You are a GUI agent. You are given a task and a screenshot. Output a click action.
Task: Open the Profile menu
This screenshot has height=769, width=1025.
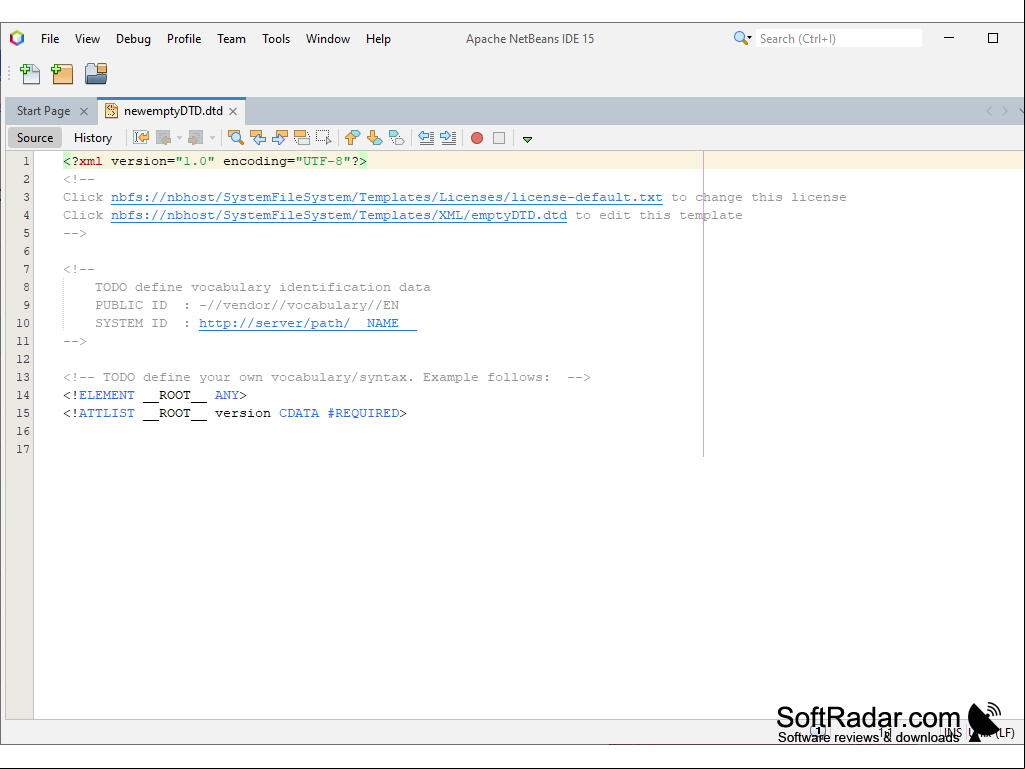tap(184, 39)
